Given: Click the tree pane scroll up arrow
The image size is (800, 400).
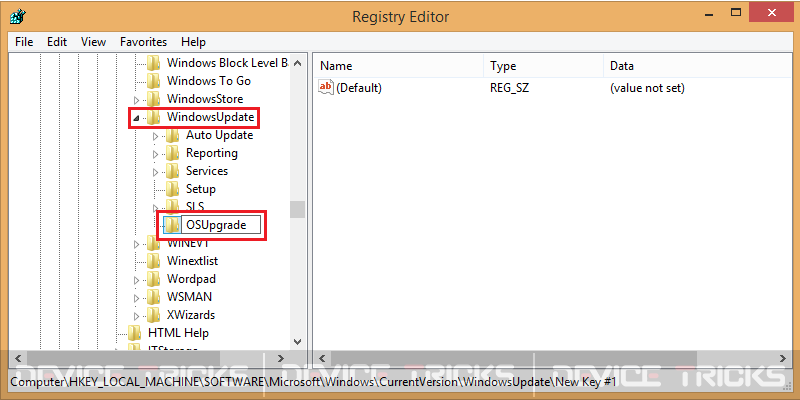Looking at the screenshot, I should (298, 63).
